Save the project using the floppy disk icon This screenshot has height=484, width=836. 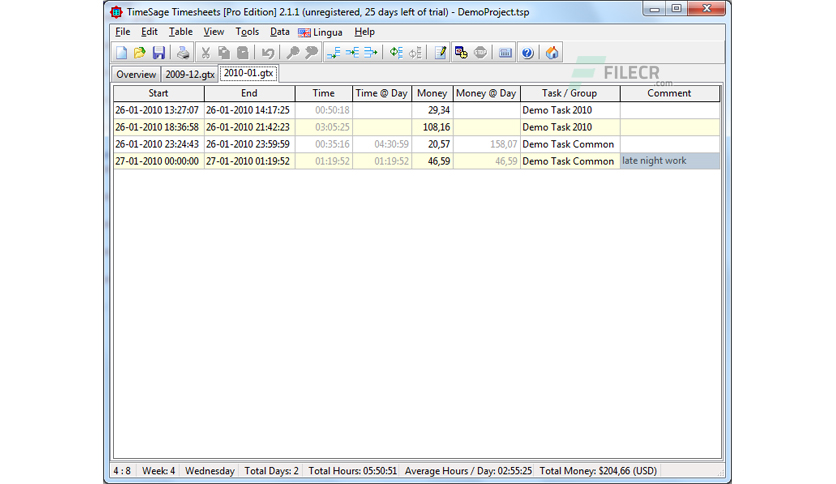coord(158,52)
